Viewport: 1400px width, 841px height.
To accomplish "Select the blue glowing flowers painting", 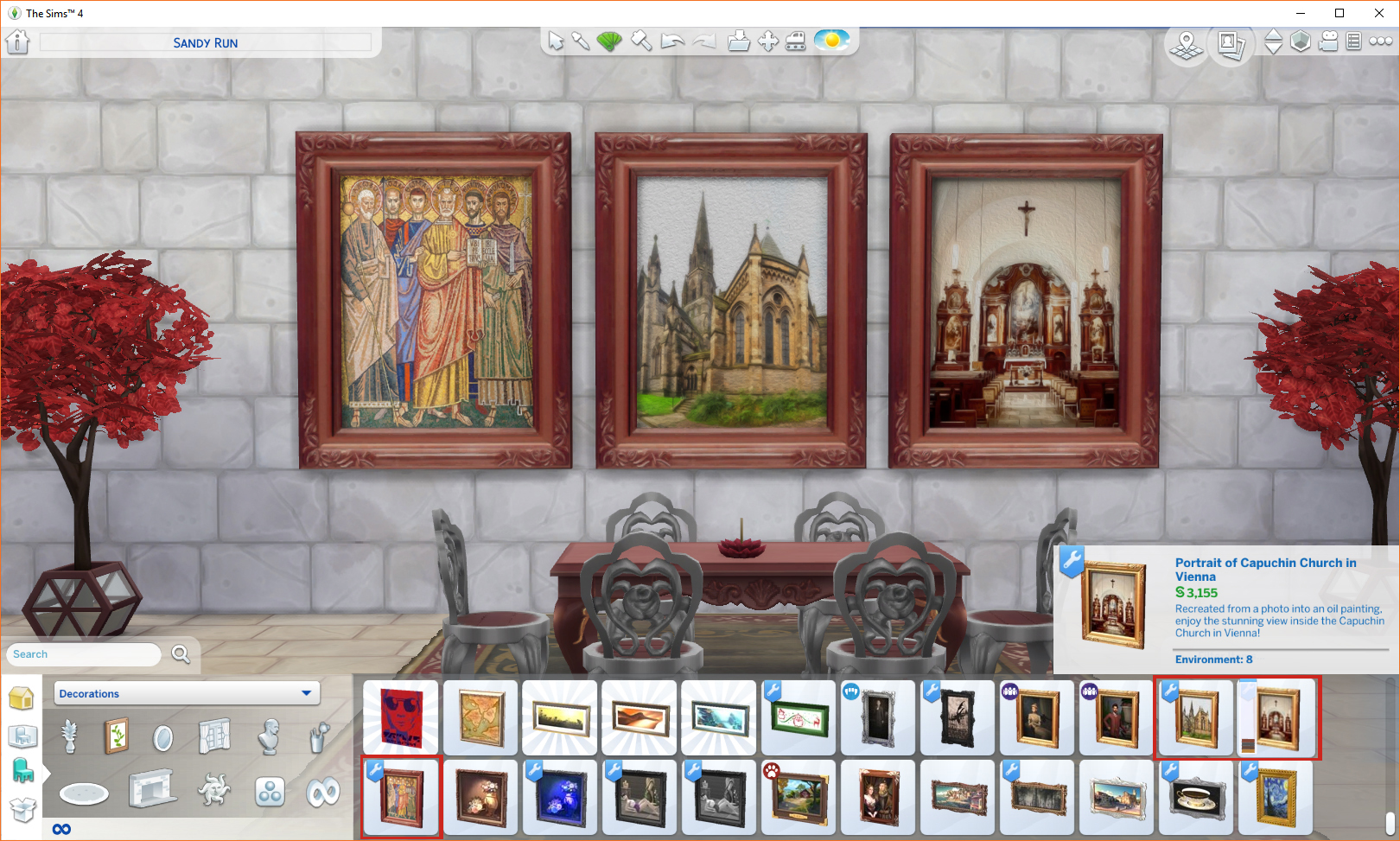I will click(560, 797).
